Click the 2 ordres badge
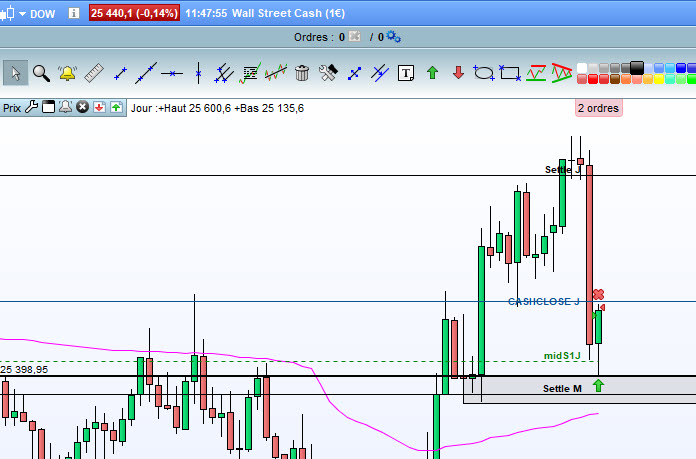696x459 pixels. 598,108
